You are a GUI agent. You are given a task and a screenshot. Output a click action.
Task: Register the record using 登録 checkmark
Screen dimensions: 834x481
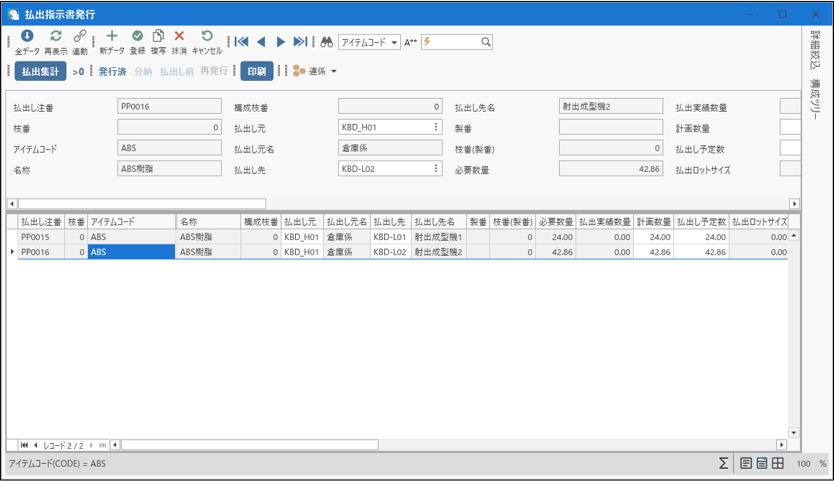(x=137, y=37)
